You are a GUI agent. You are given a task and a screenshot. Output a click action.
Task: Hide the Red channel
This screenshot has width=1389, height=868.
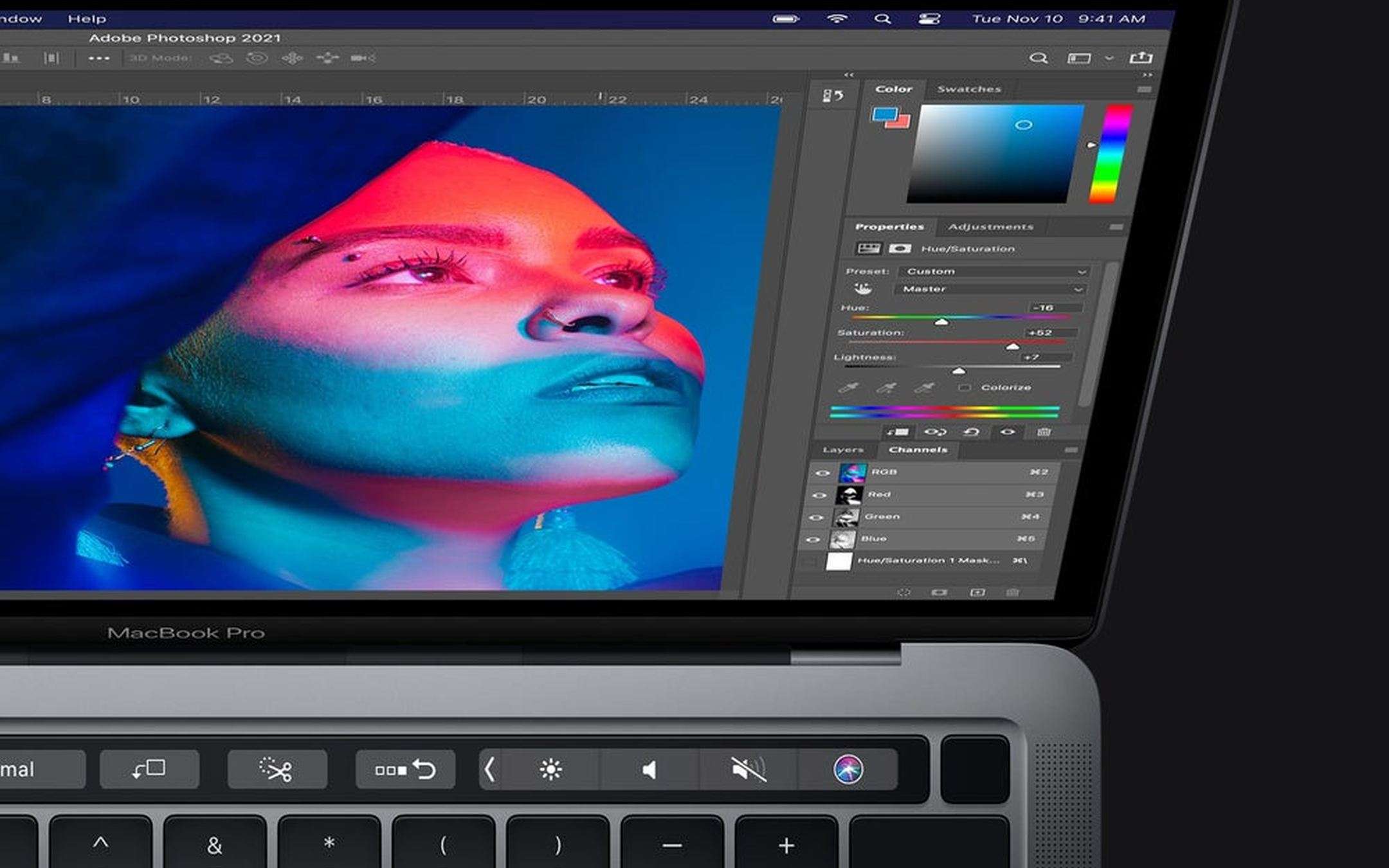[819, 495]
